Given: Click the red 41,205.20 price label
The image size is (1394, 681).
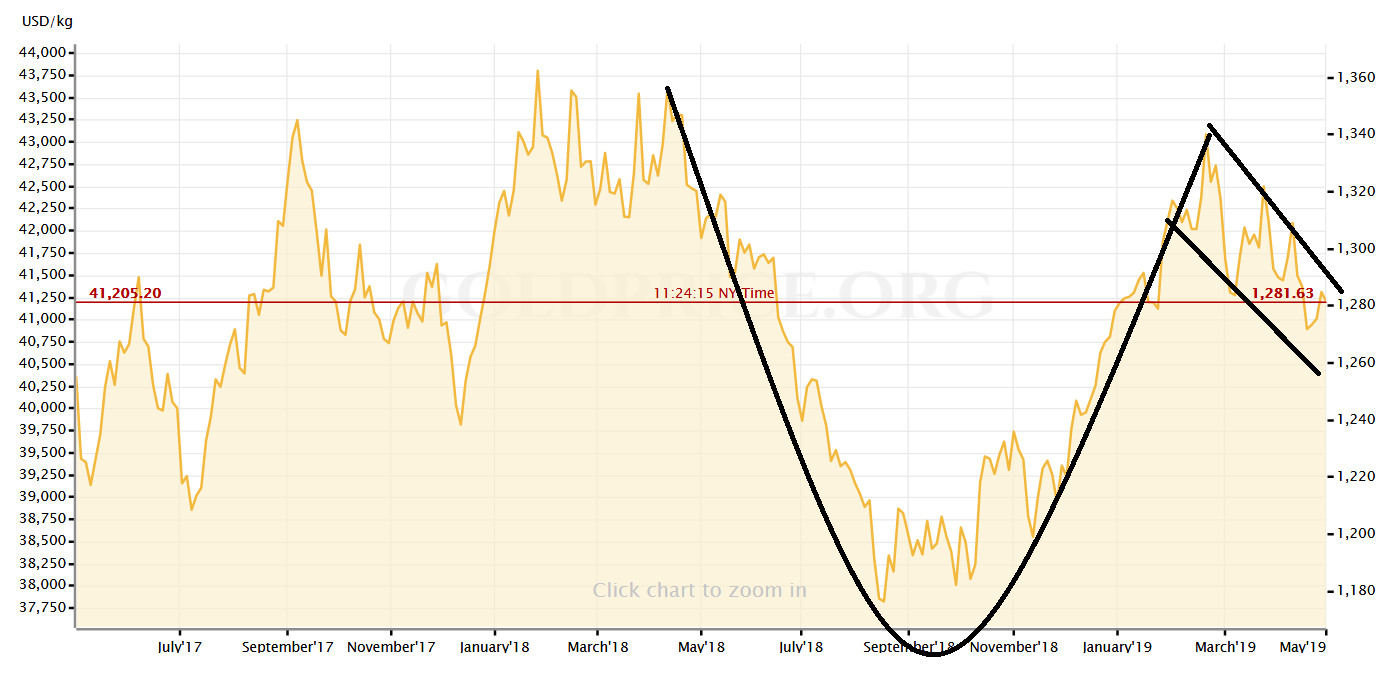Looking at the screenshot, I should coord(125,293).
